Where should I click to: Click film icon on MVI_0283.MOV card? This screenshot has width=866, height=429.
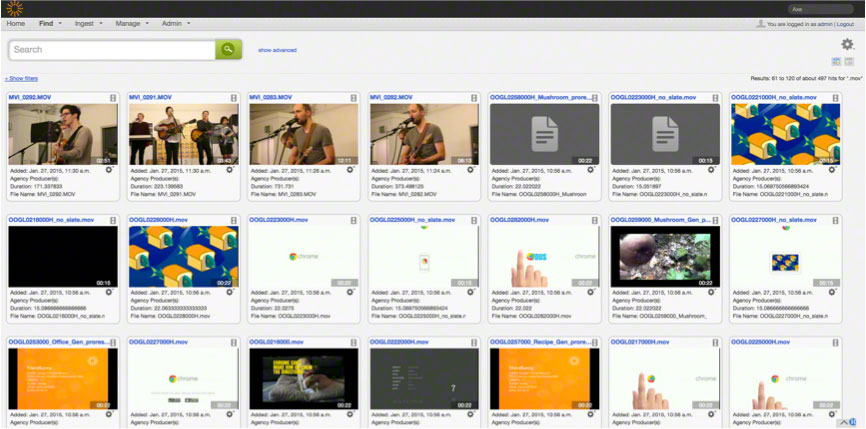353,98
